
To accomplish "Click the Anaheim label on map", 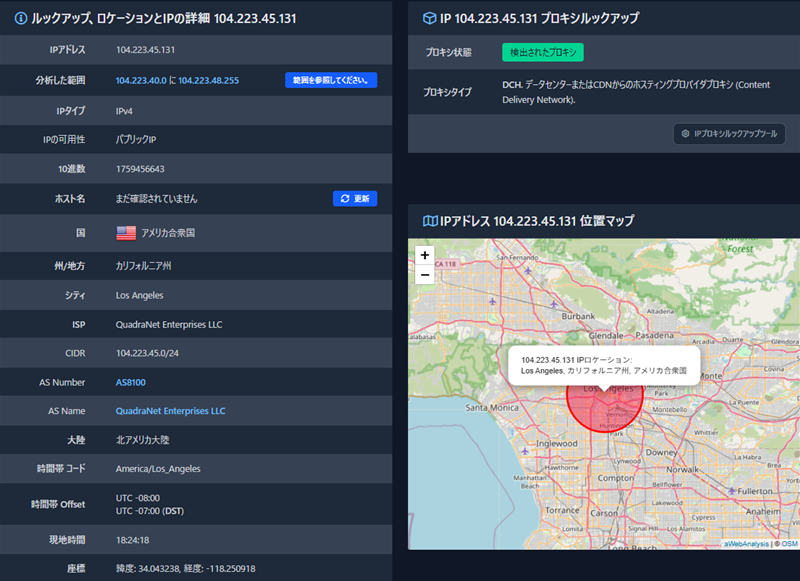I will pyautogui.click(x=763, y=511).
